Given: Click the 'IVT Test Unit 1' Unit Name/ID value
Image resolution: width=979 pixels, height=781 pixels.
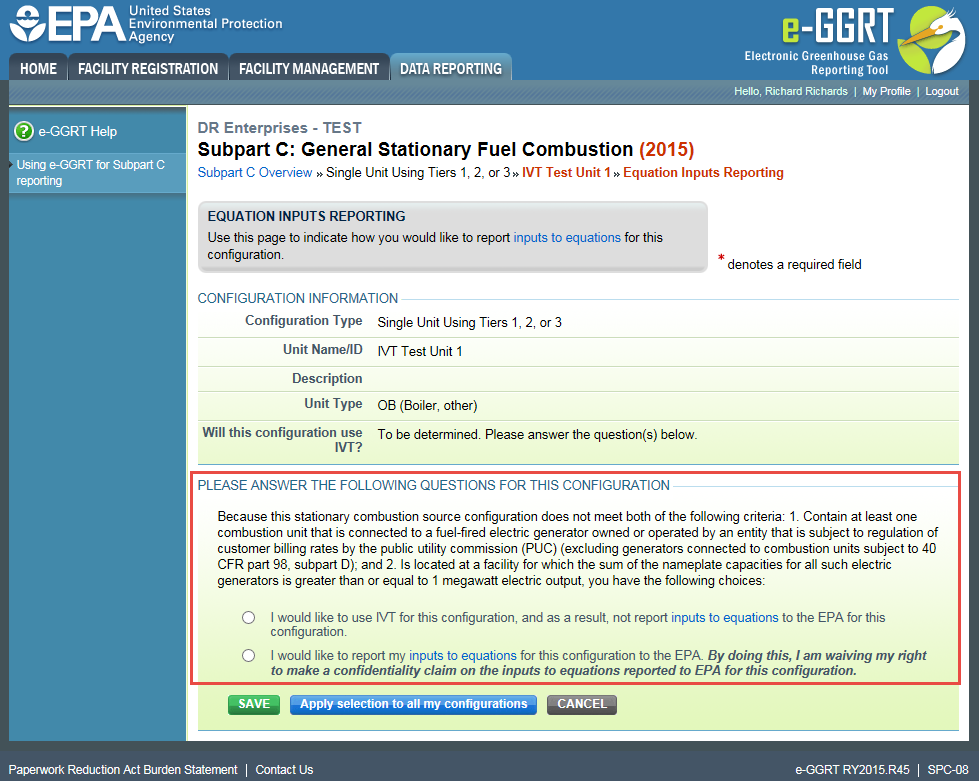Looking at the screenshot, I should (420, 351).
